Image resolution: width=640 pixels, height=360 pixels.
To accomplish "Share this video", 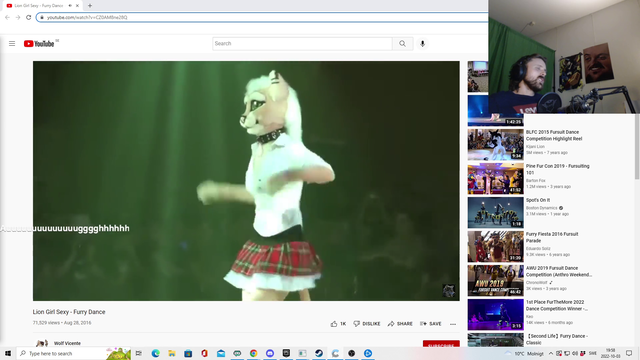I will click(400, 324).
